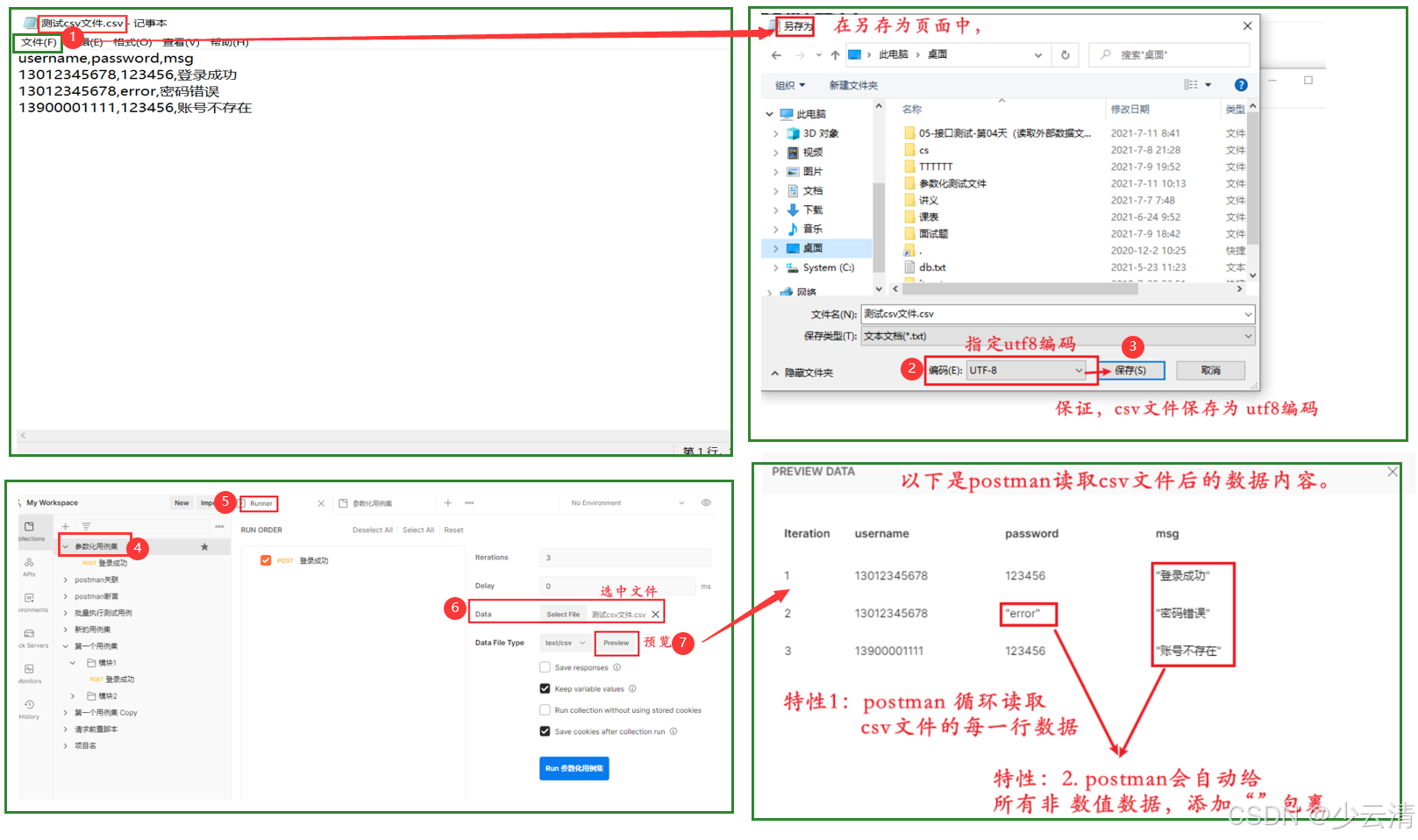The height and width of the screenshot is (840, 1418).
Task: Click the 取消 button in Save As dialog
Action: pos(1210,370)
